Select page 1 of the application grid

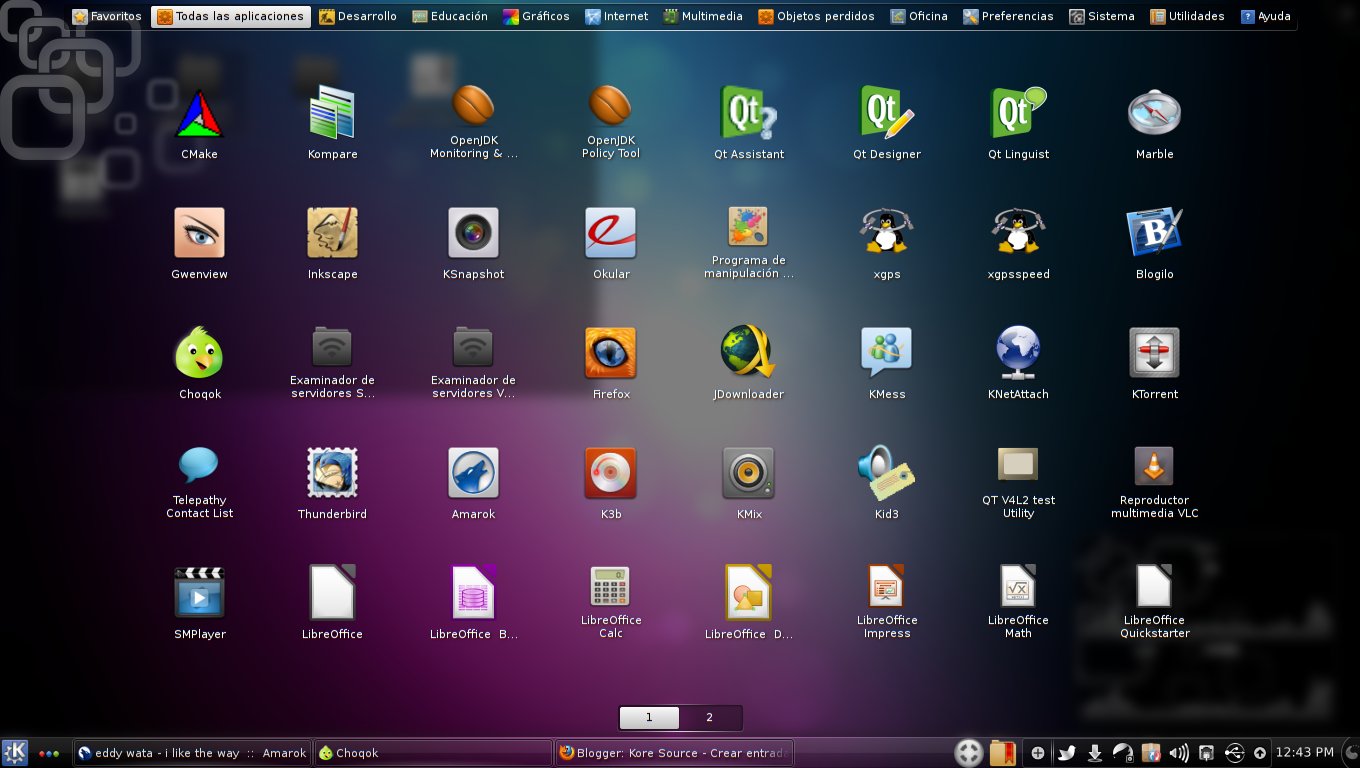[649, 717]
